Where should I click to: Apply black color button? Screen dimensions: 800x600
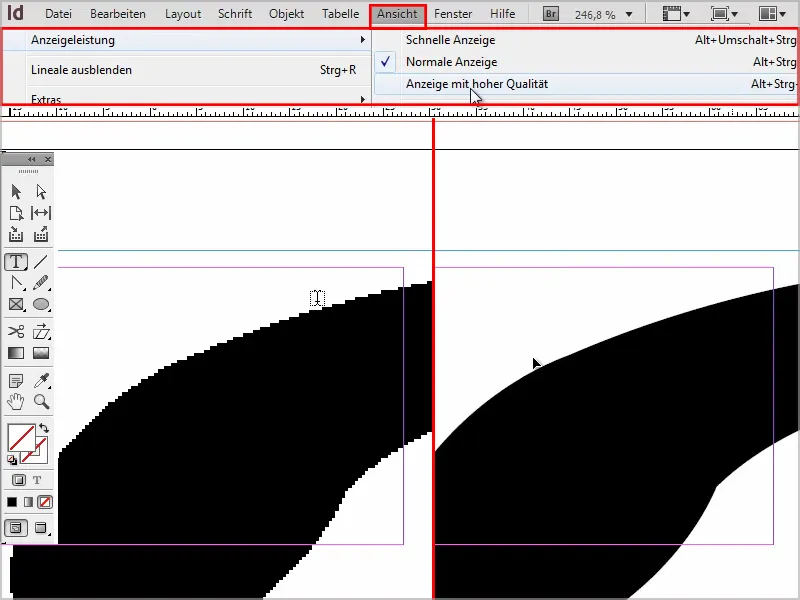click(12, 502)
